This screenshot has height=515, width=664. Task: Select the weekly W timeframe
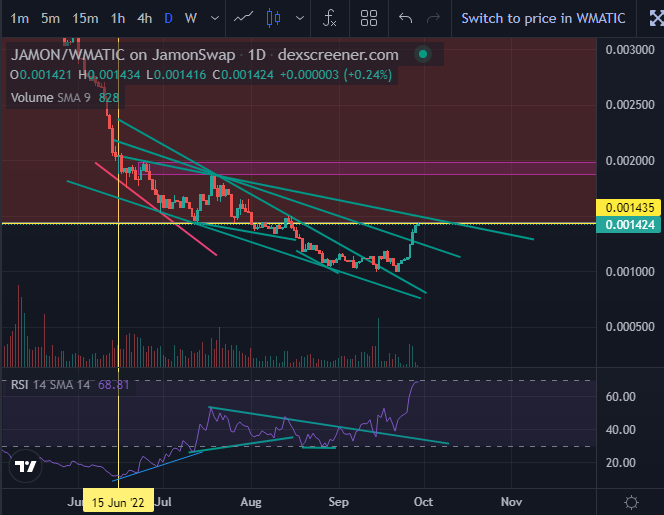[191, 19]
